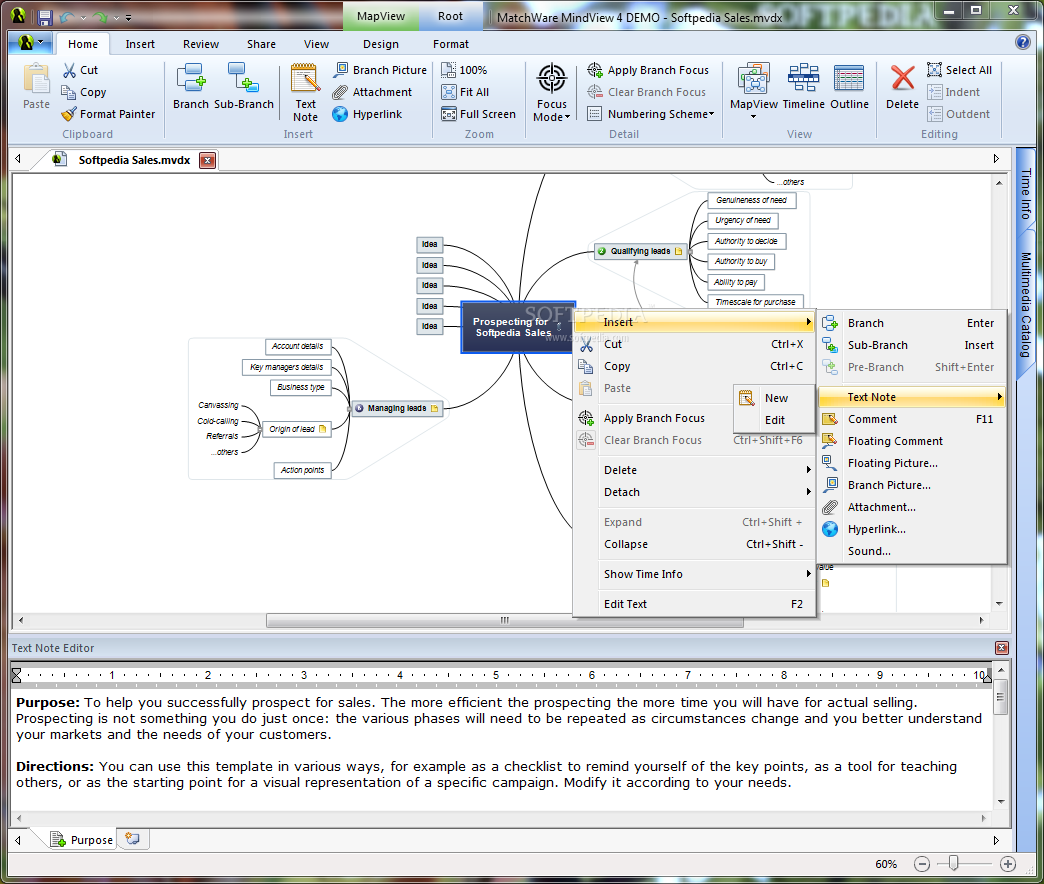
Task: Open Focus Mode dropdown
Action: (552, 93)
